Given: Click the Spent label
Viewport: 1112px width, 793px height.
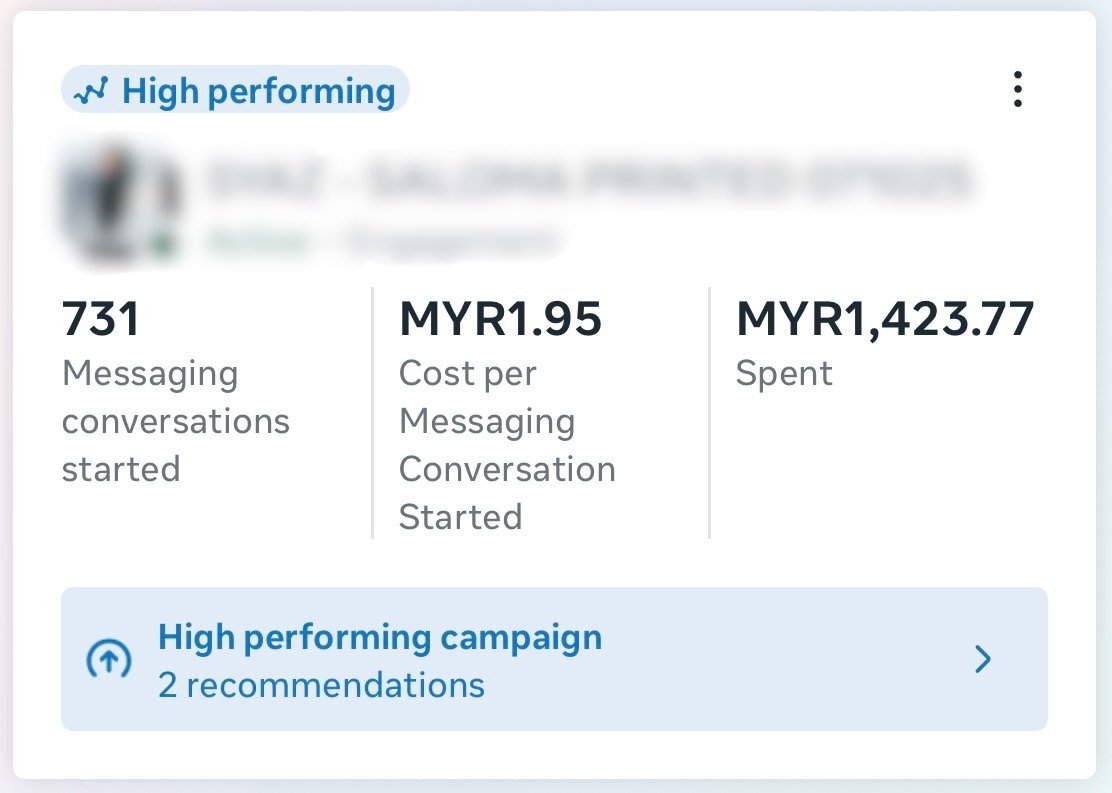Looking at the screenshot, I should click(784, 374).
